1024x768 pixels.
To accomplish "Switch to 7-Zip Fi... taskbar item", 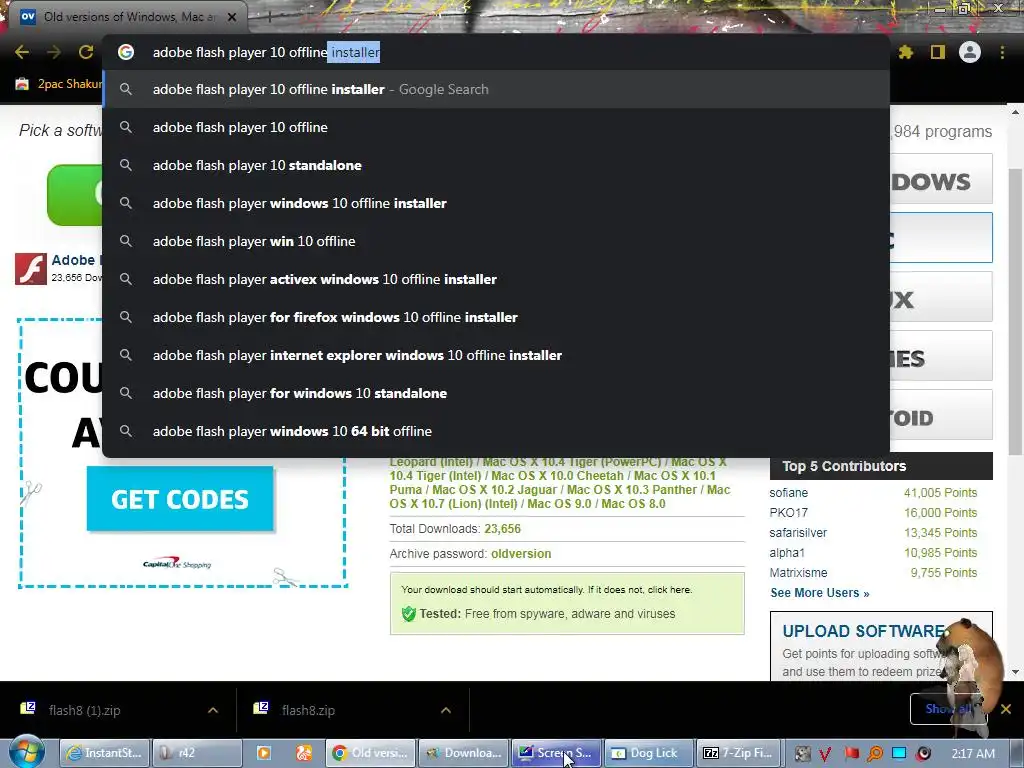I will click(x=740, y=753).
